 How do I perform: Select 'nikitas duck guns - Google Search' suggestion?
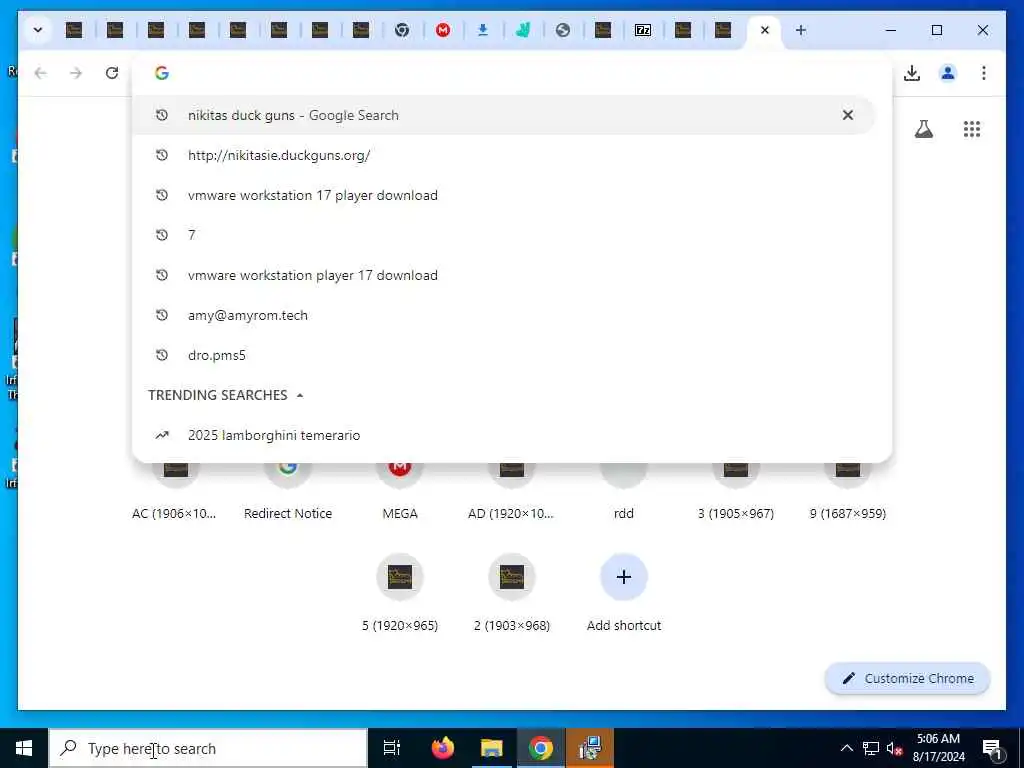coord(503,116)
